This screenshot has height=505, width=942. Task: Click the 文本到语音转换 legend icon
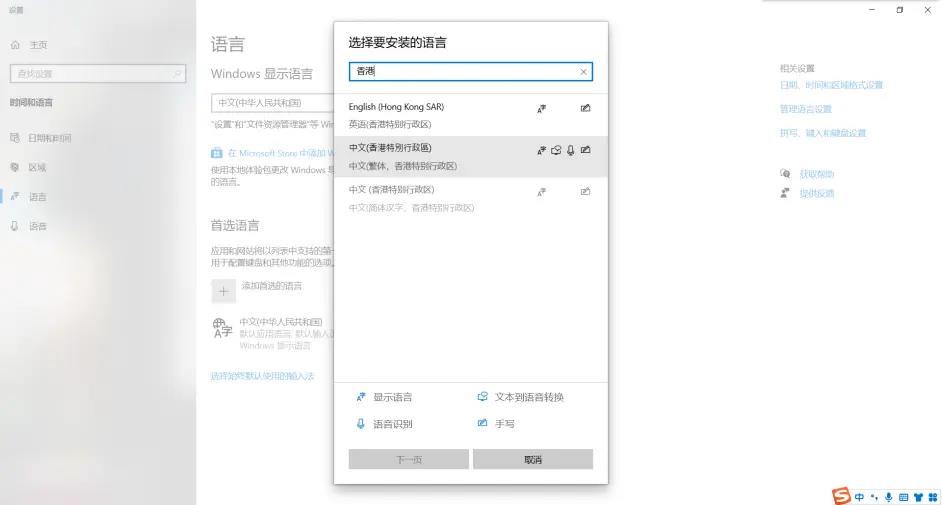(x=482, y=396)
